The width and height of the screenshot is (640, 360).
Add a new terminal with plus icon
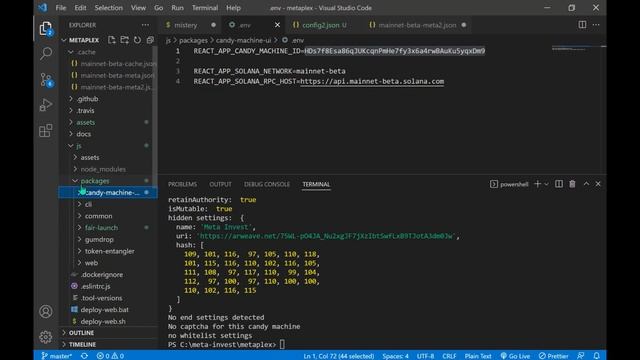pyautogui.click(x=537, y=184)
